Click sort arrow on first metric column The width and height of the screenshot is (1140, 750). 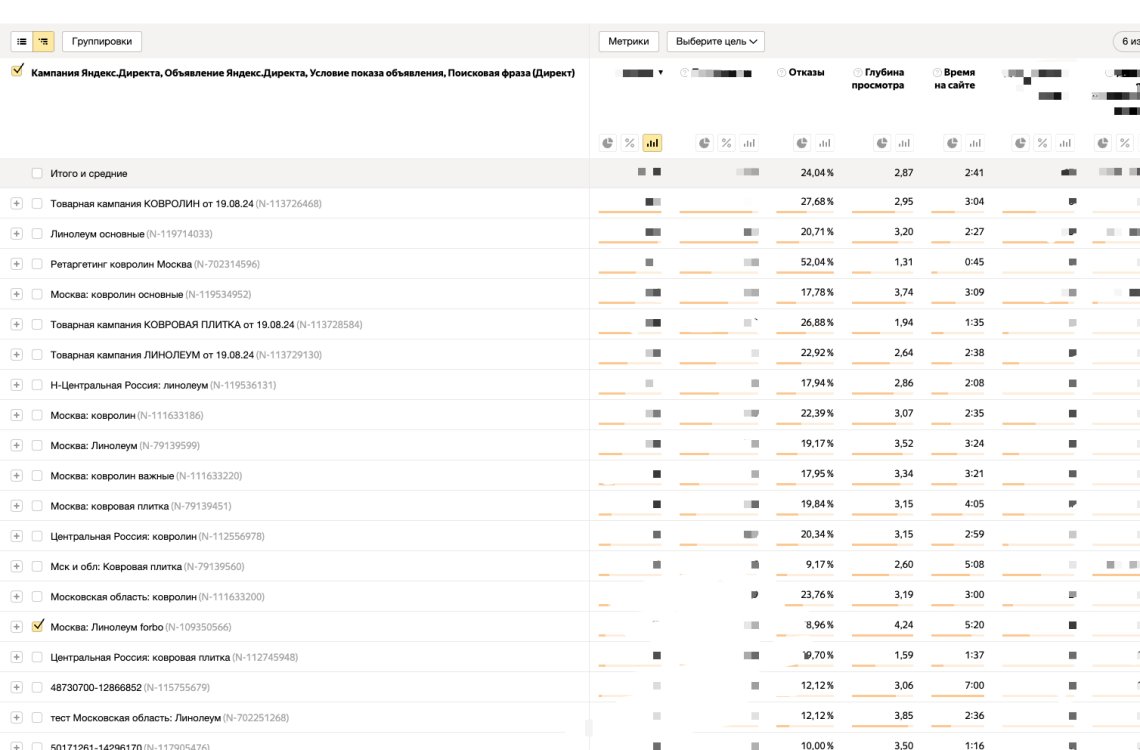click(660, 73)
